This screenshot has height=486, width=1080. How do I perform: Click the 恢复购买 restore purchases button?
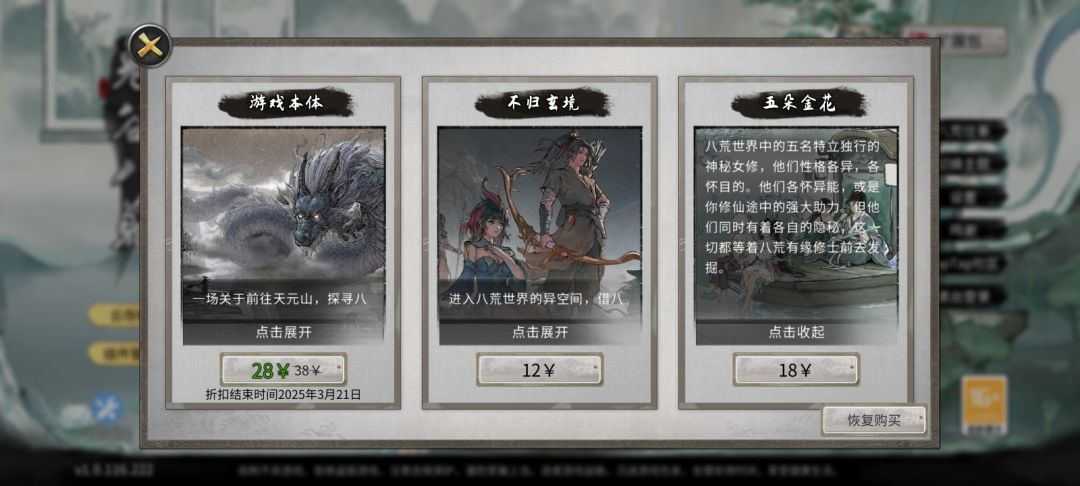(x=874, y=420)
